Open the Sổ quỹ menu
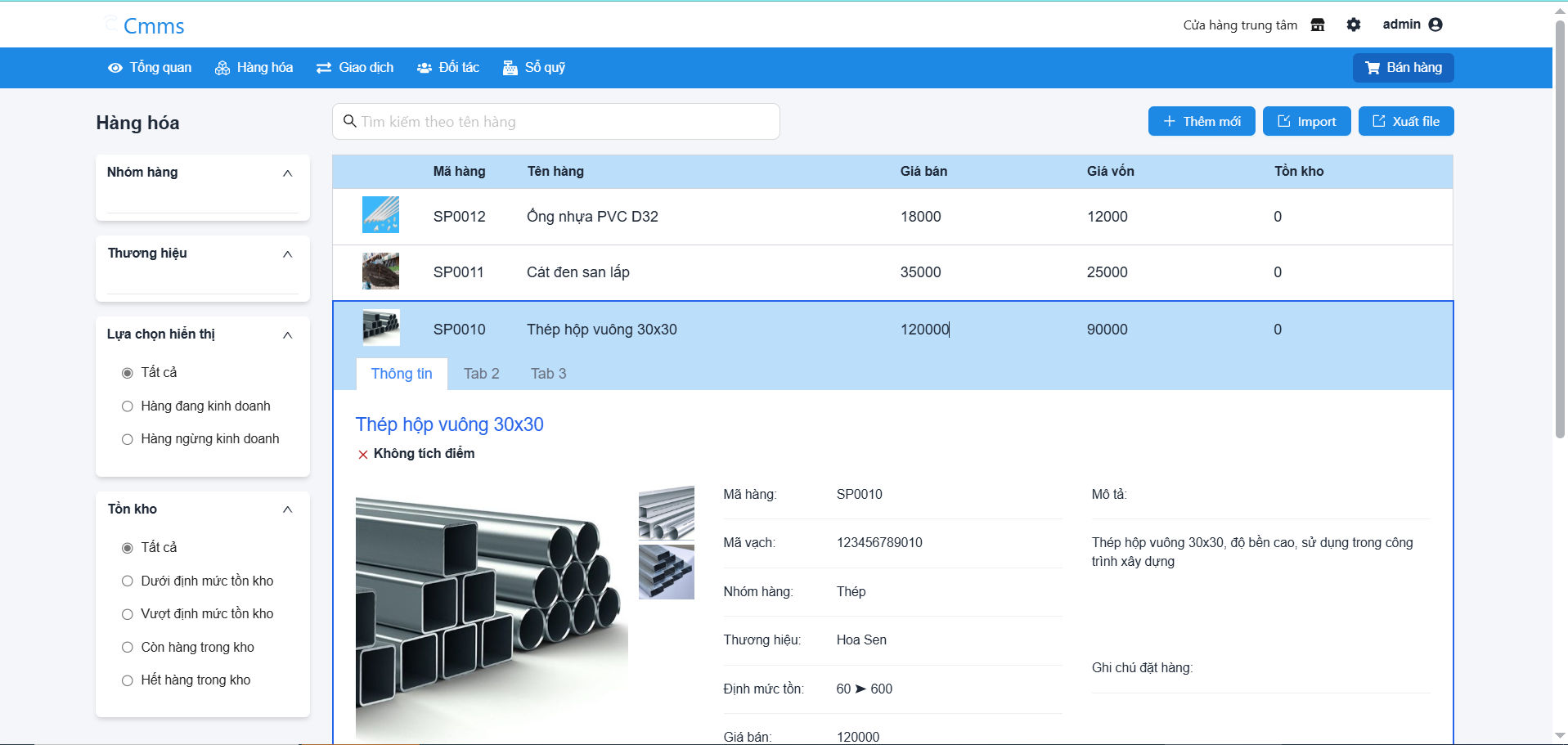This screenshot has height=745, width=1568. [534, 67]
